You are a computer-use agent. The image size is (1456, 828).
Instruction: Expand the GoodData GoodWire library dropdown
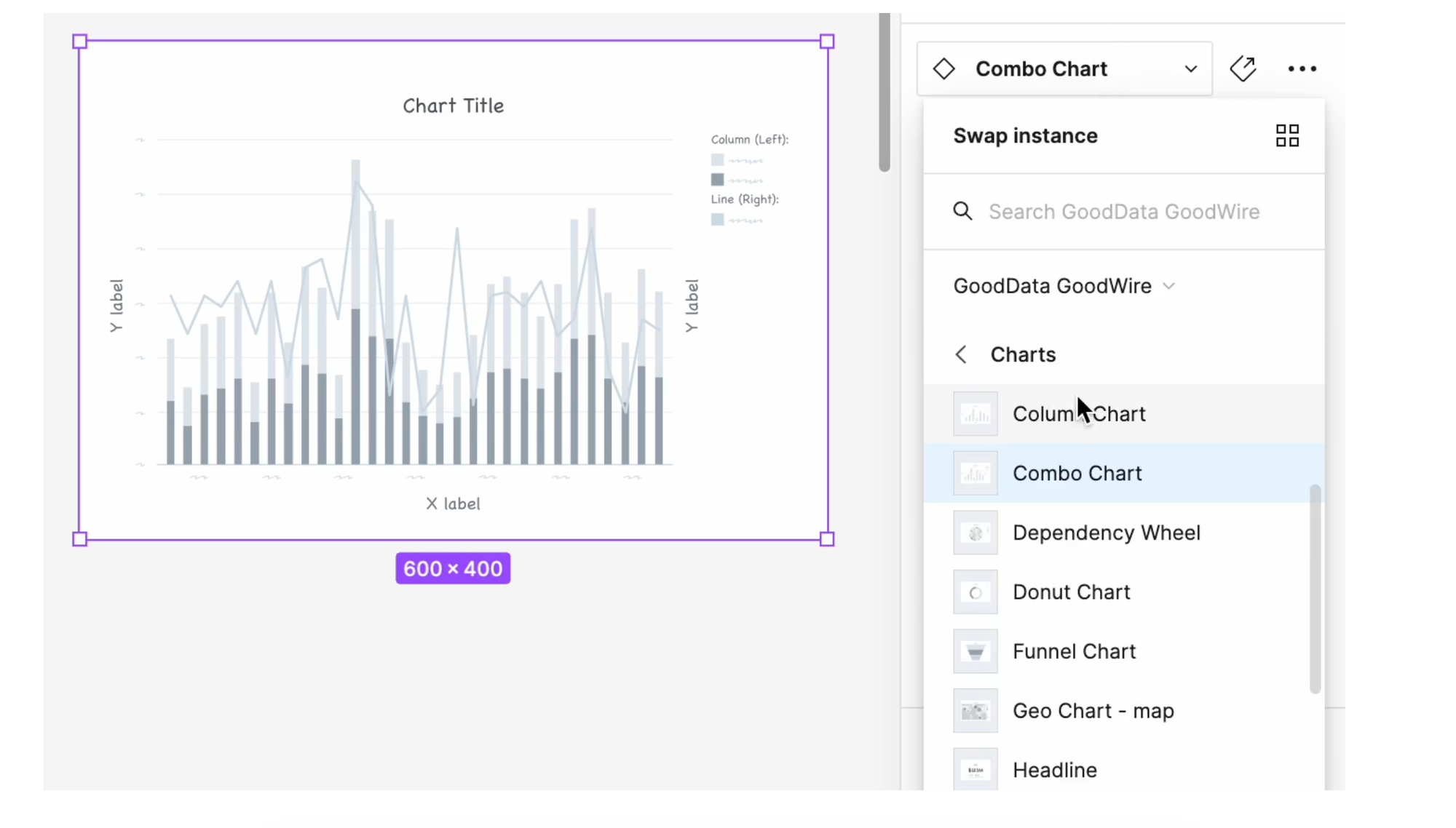point(1064,286)
